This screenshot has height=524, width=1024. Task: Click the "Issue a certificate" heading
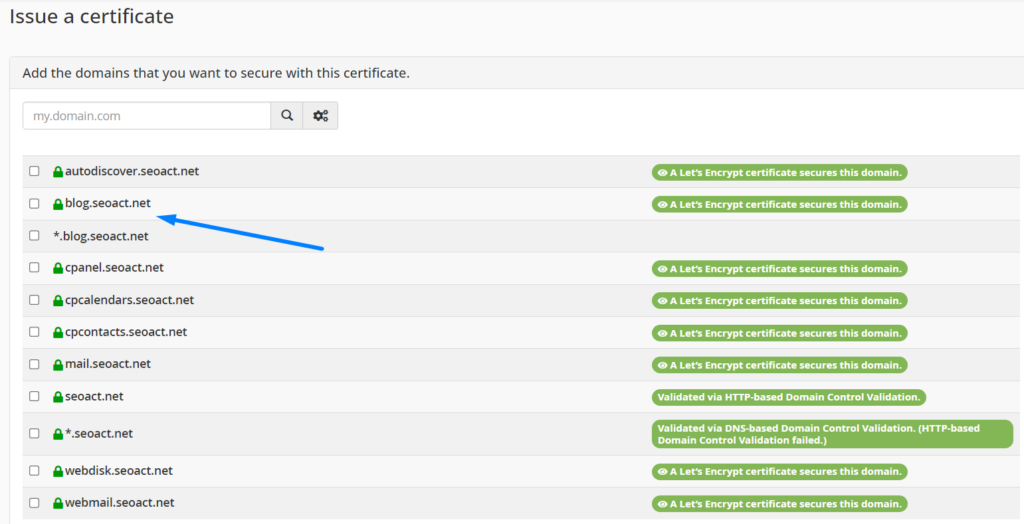click(91, 16)
